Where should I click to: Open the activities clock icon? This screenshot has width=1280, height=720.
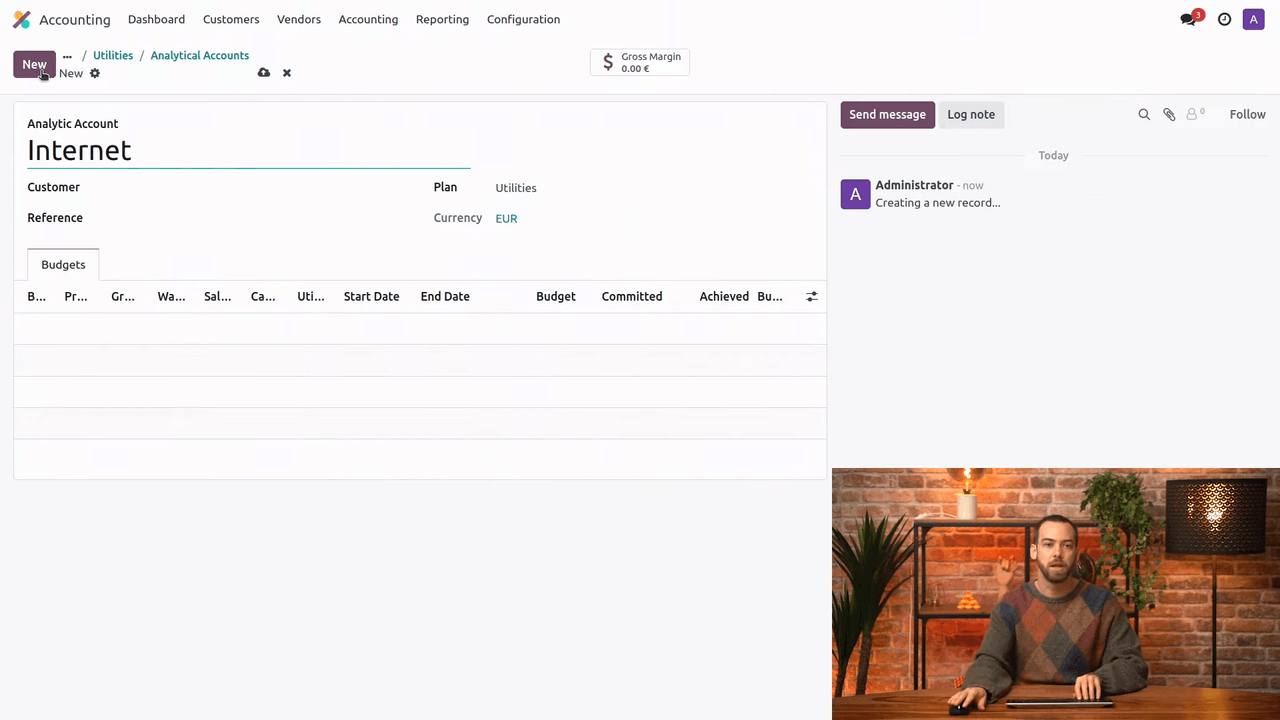[x=1224, y=19]
